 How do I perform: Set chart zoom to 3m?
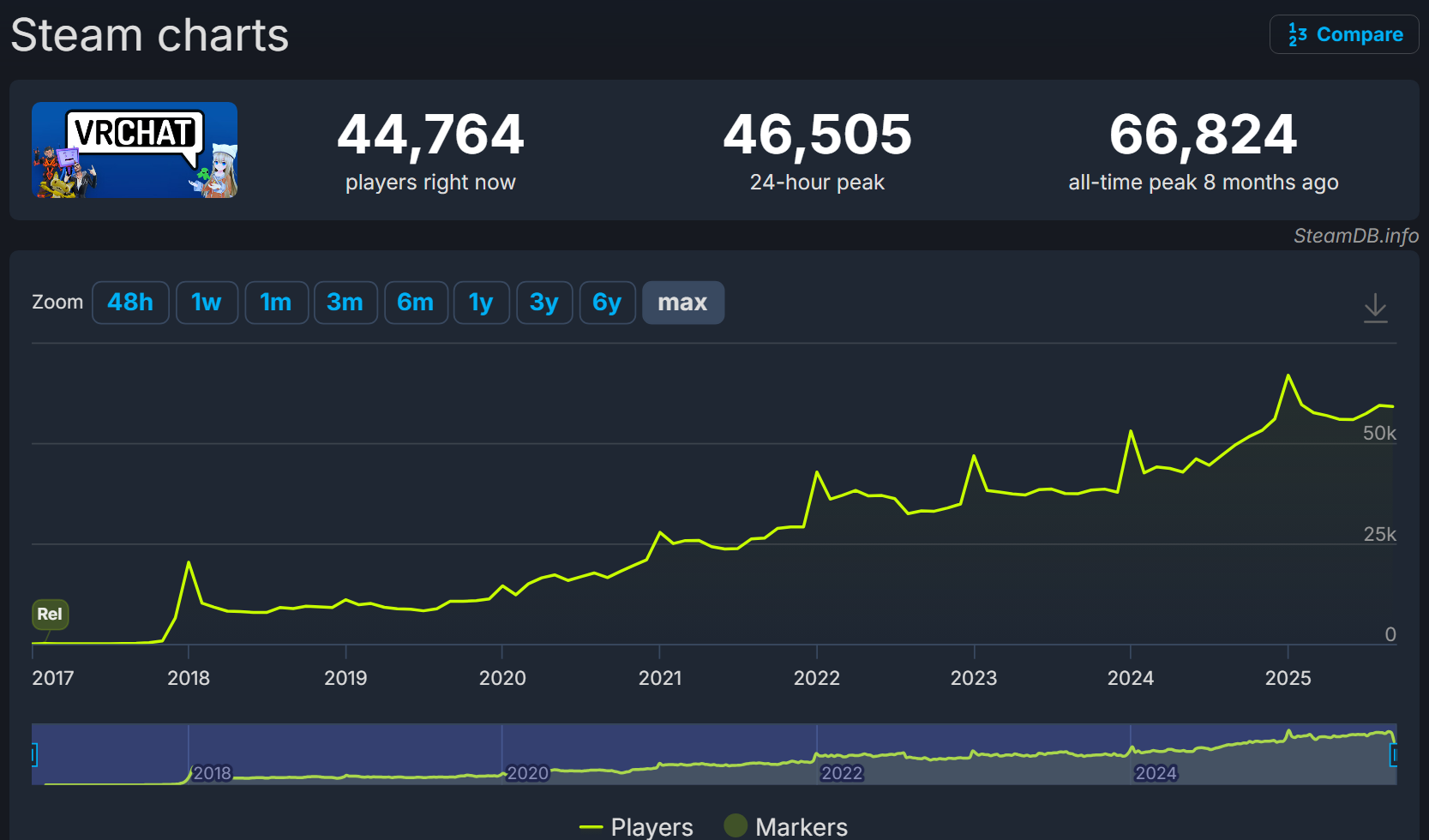tap(345, 303)
